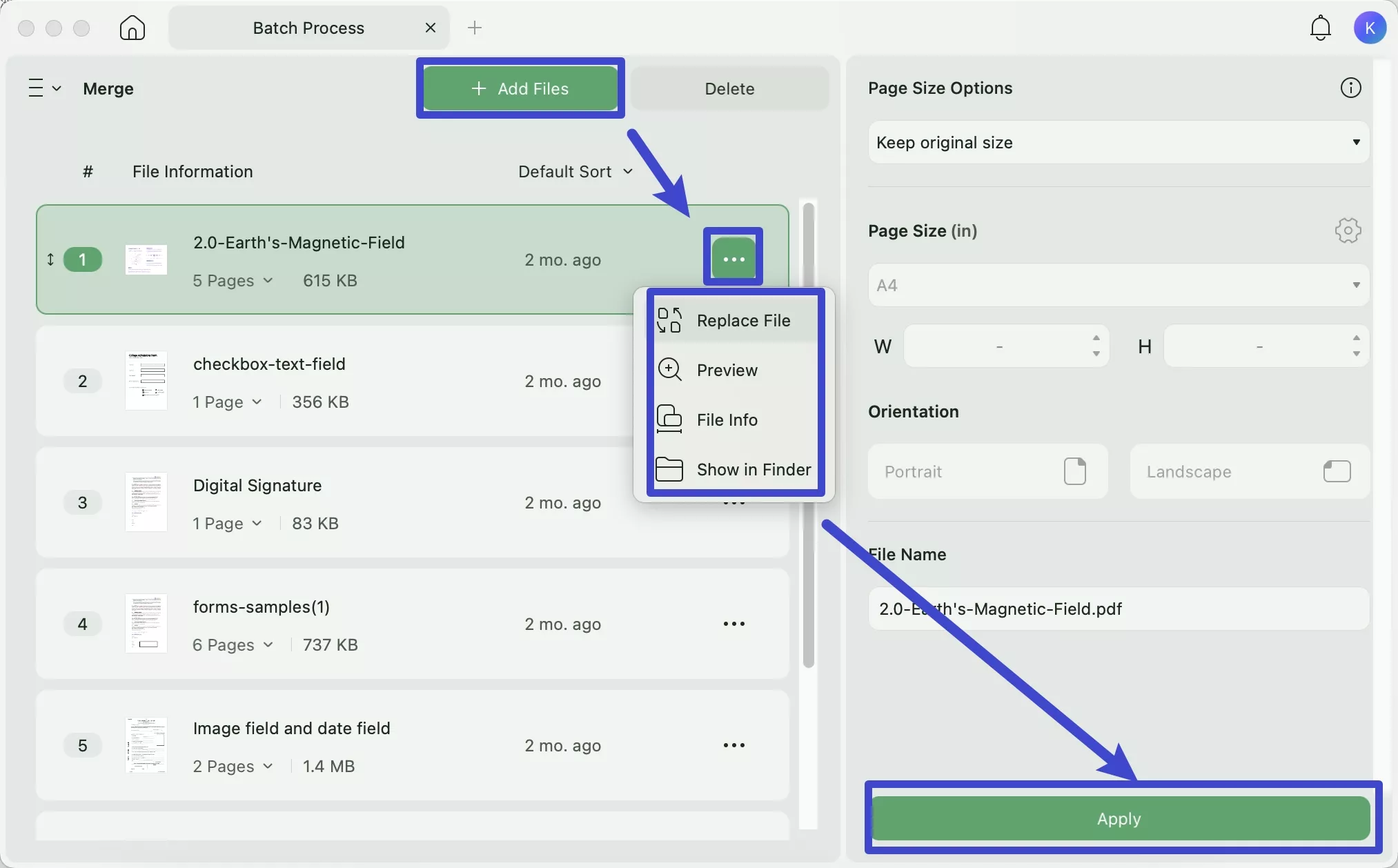Select Landscape orientation
This screenshot has width=1398, height=868.
pyautogui.click(x=1248, y=472)
